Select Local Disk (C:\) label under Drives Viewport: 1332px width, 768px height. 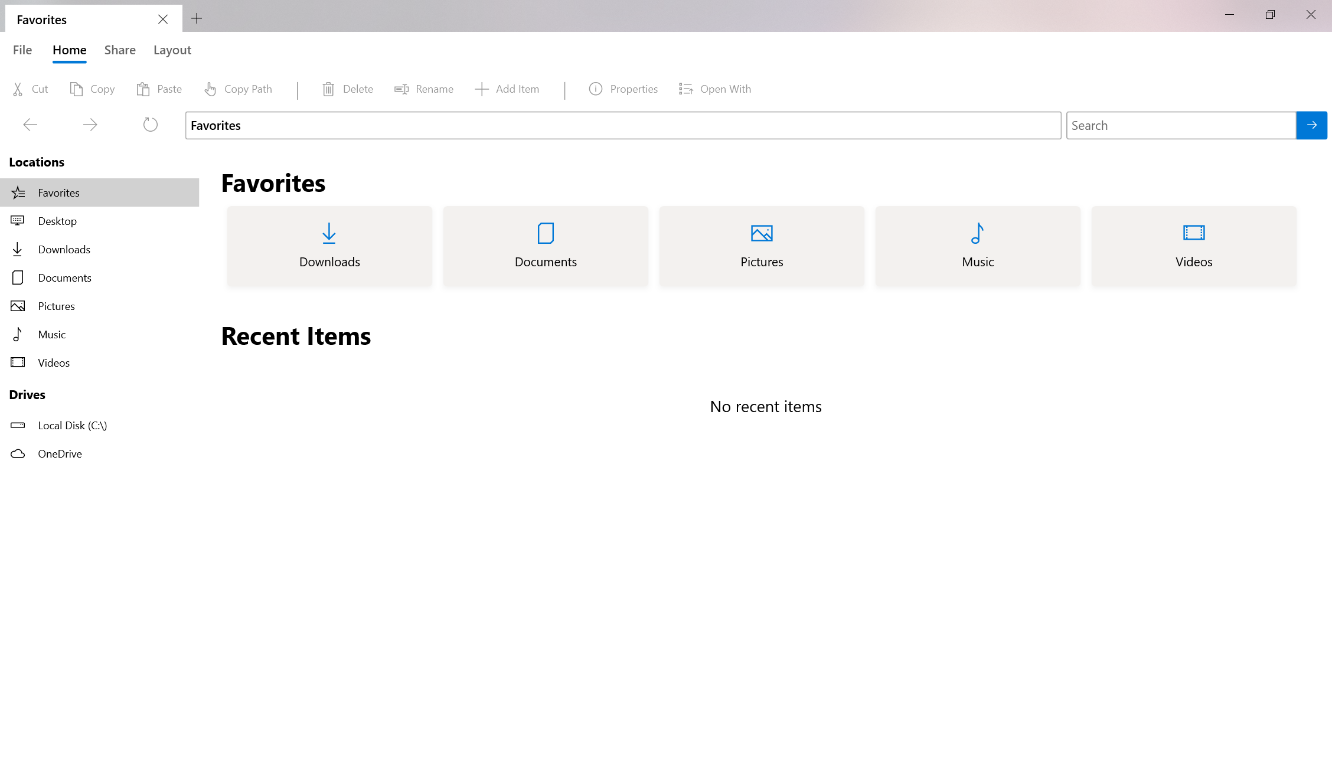(x=72, y=425)
